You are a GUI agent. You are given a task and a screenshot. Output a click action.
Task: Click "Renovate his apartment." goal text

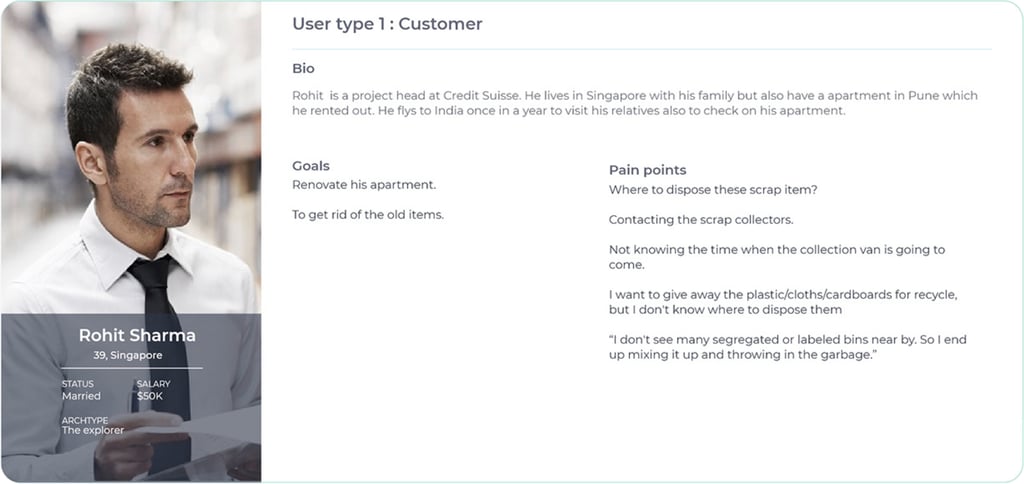(x=364, y=185)
